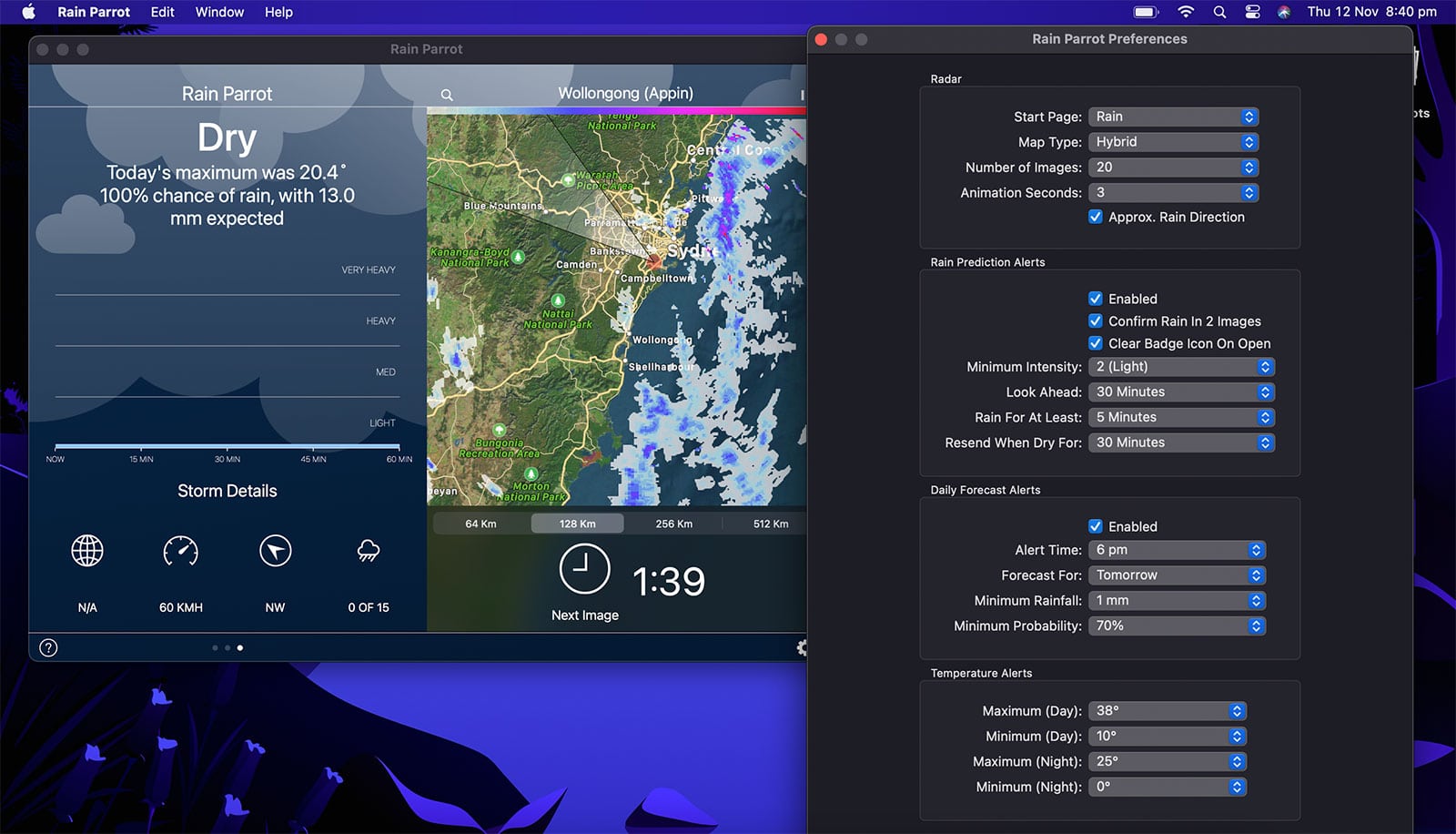The width and height of the screenshot is (1456, 834).
Task: Expand the Alert Time 6 pm dropdown
Action: click(1177, 550)
